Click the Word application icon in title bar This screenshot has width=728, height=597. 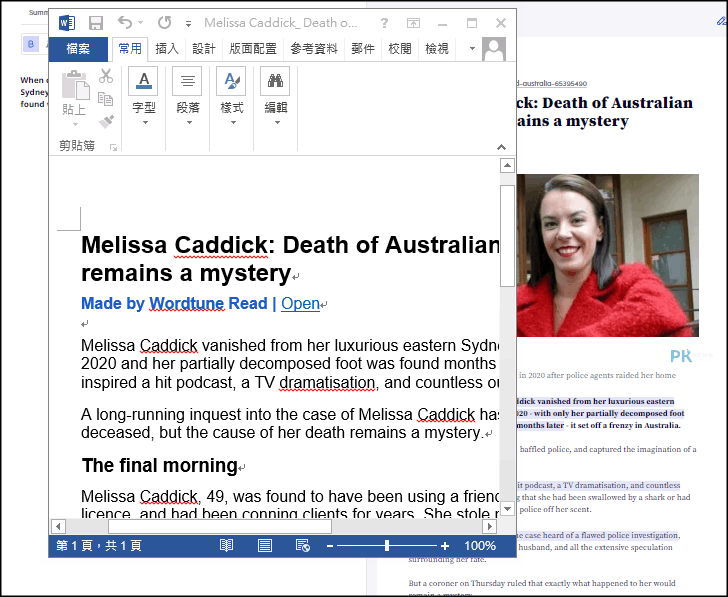(67, 23)
